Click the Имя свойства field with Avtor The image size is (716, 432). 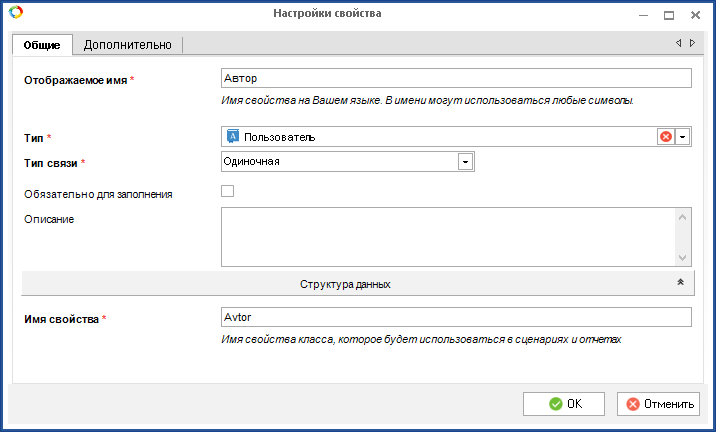(x=456, y=317)
